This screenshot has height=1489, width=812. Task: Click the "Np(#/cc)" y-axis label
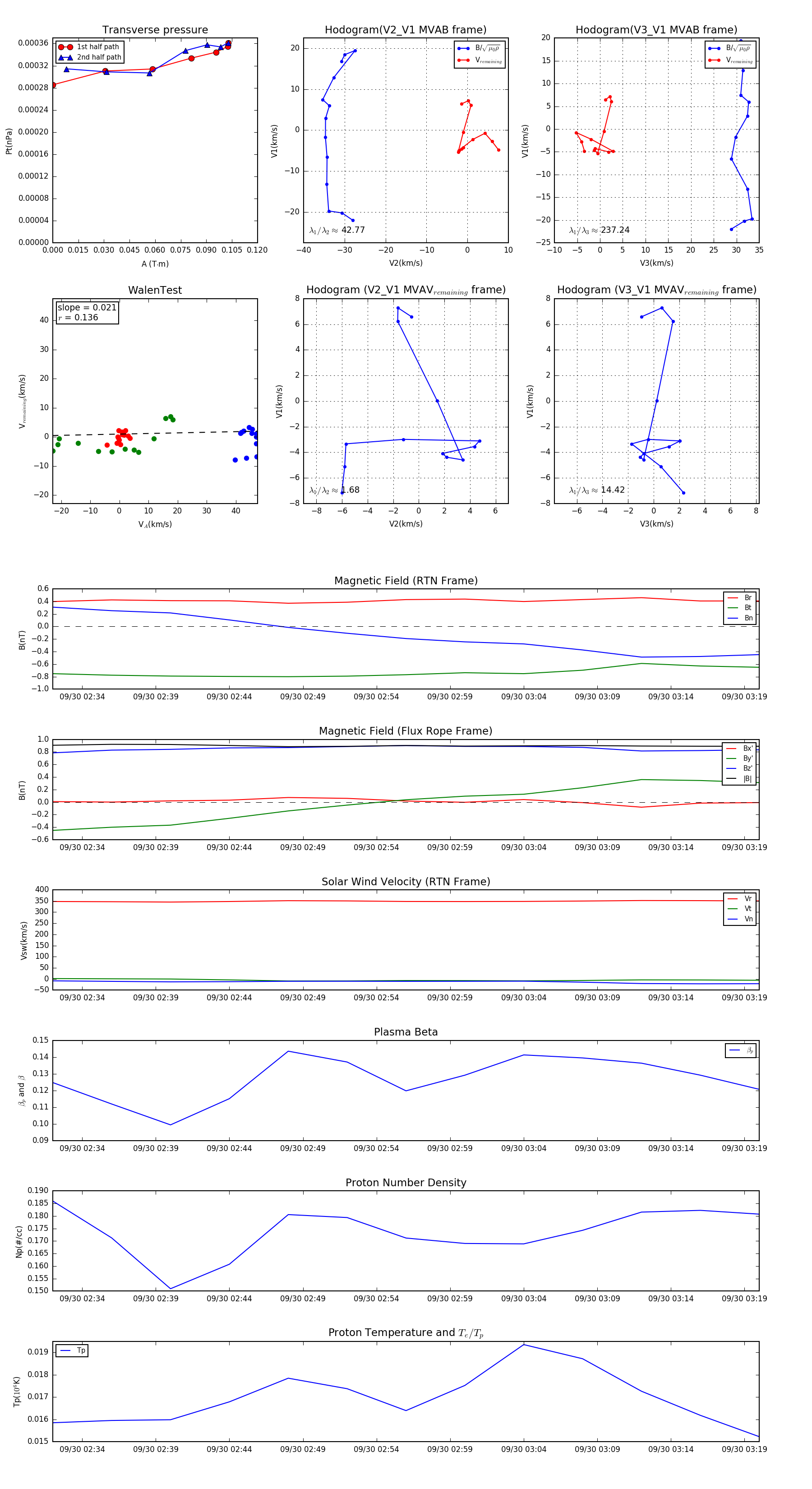pos(19,1242)
